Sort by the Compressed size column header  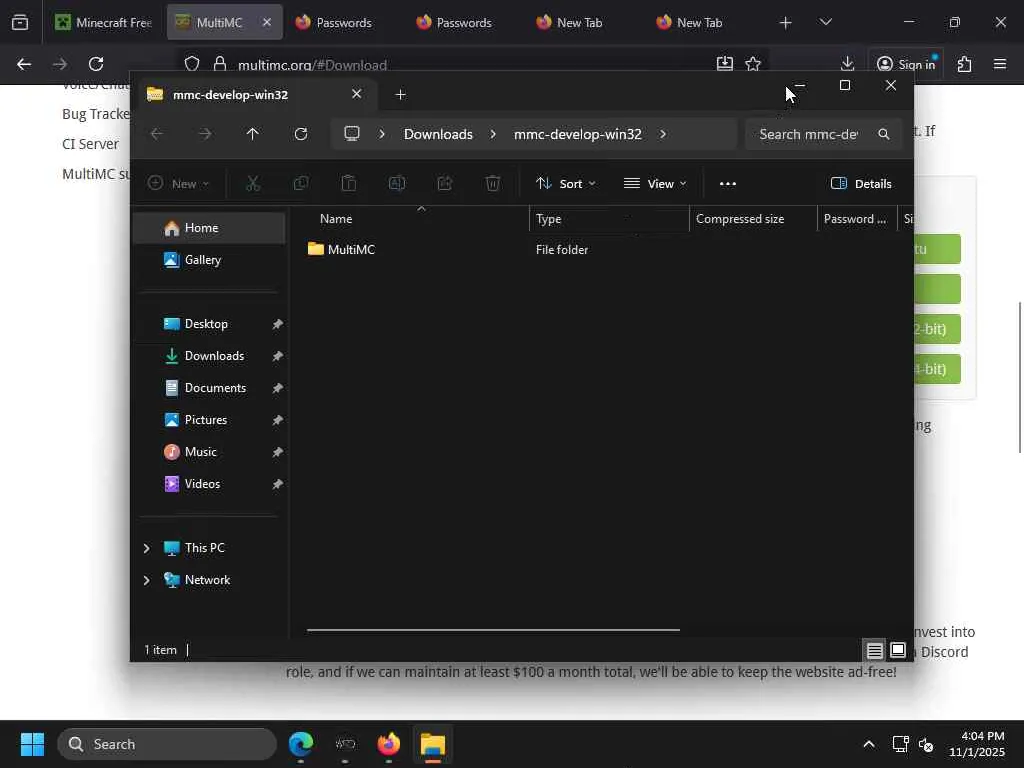[x=753, y=219]
